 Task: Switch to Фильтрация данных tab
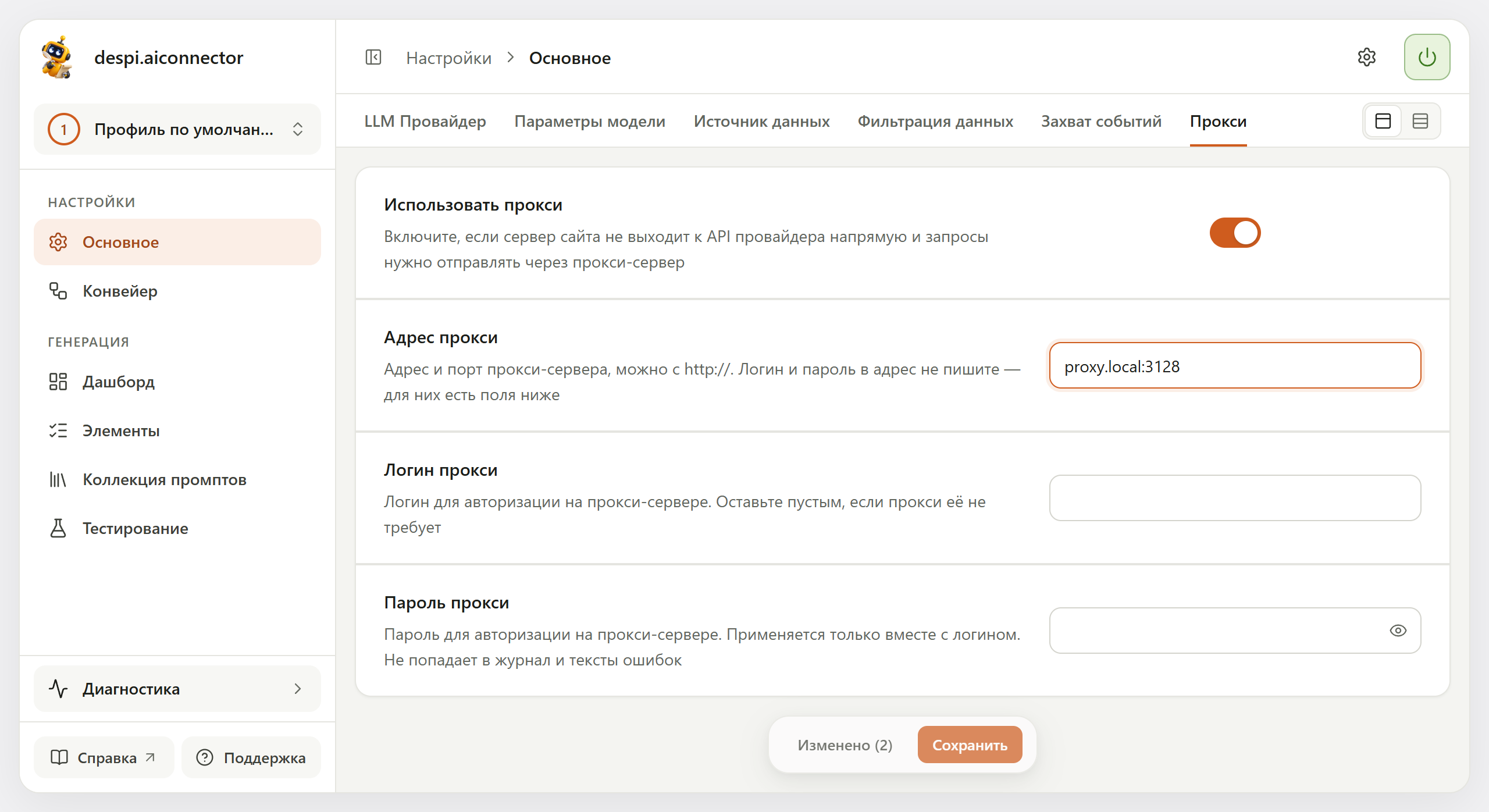click(x=935, y=121)
